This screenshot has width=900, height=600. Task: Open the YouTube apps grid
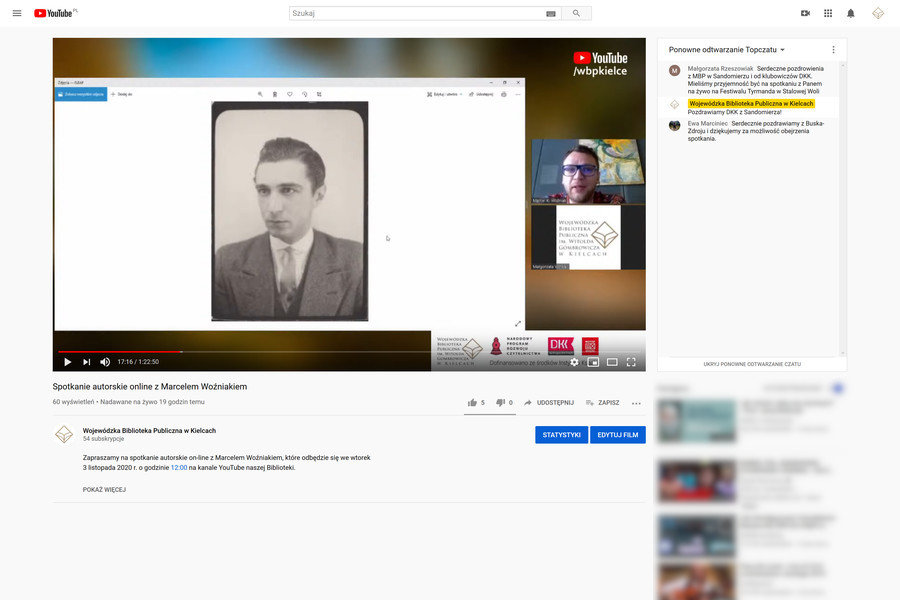click(828, 13)
